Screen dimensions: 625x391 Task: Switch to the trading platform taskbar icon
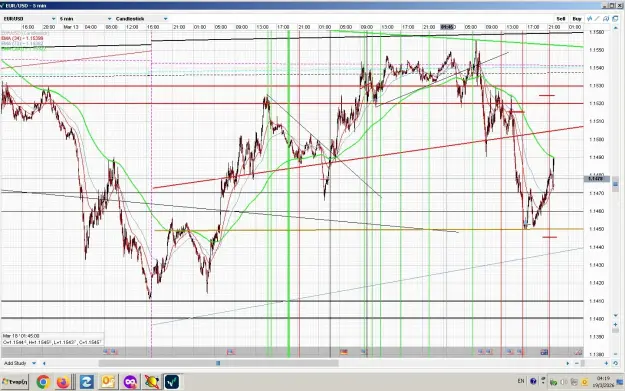pos(172,382)
